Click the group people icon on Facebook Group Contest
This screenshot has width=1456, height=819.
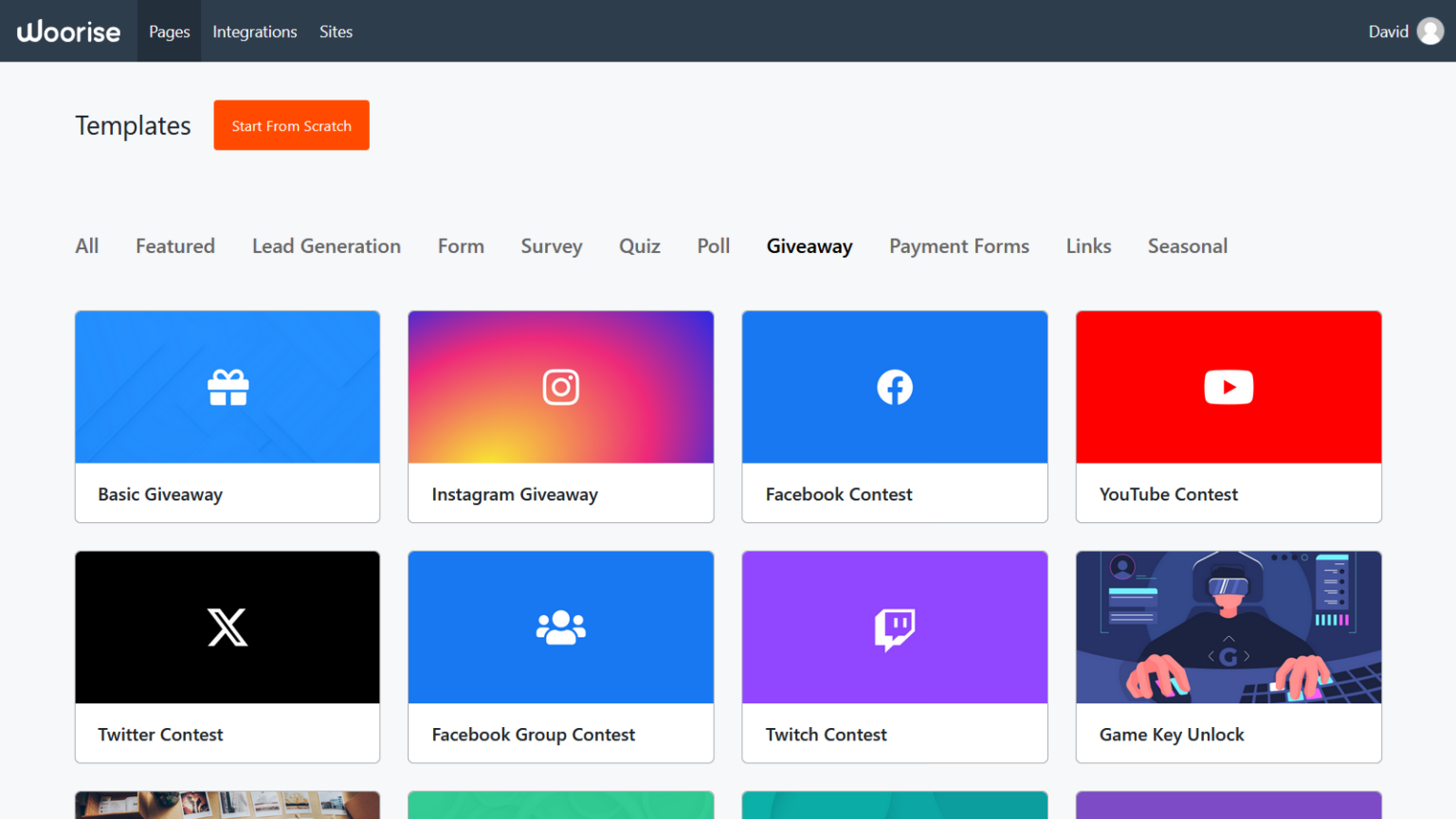click(561, 628)
